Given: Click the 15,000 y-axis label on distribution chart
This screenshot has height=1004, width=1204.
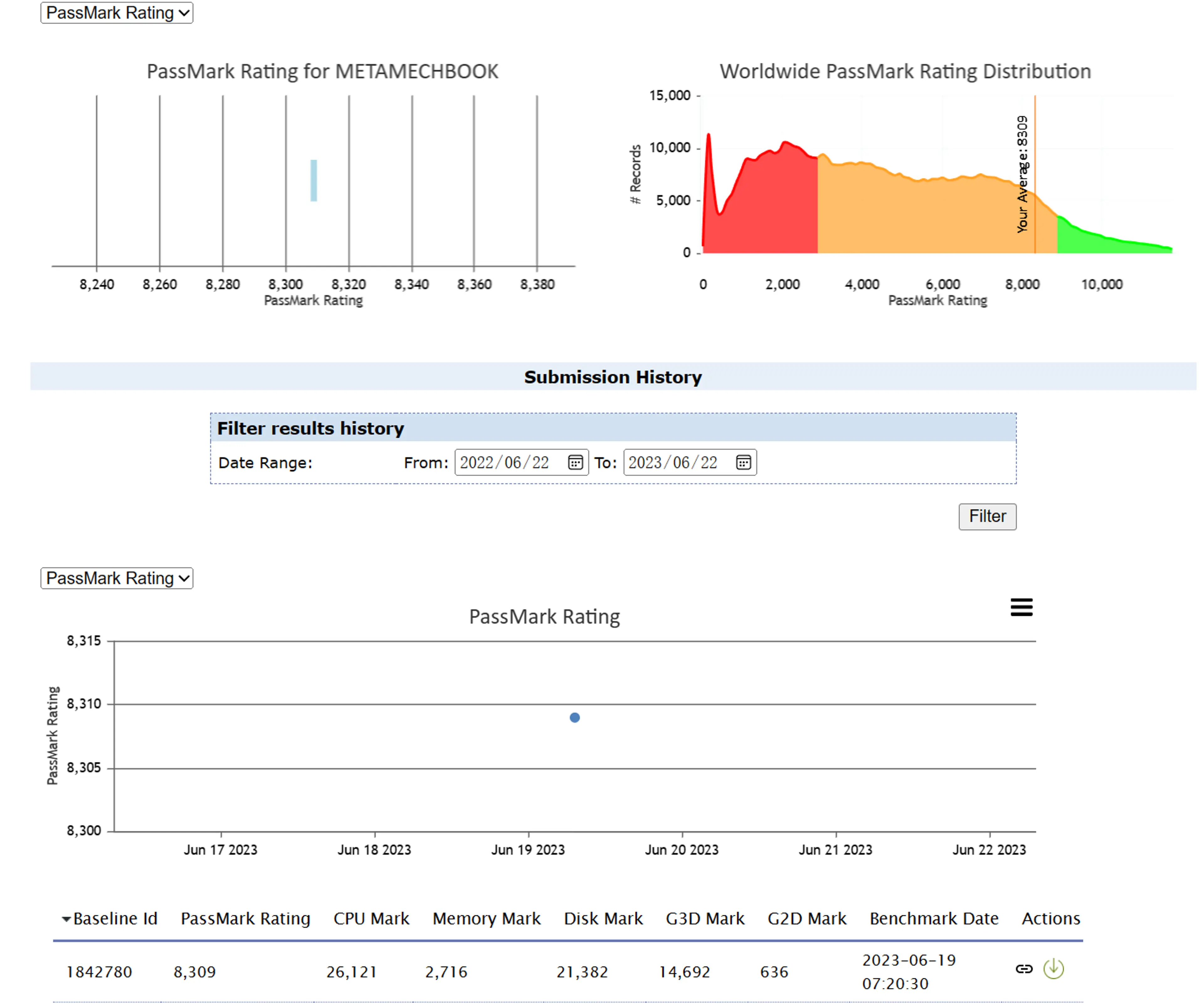Looking at the screenshot, I should pos(670,95).
